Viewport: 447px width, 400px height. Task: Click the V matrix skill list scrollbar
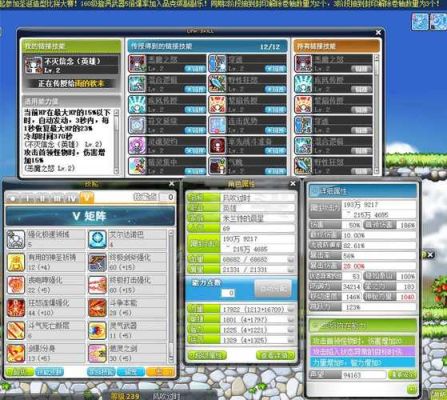(x=171, y=296)
